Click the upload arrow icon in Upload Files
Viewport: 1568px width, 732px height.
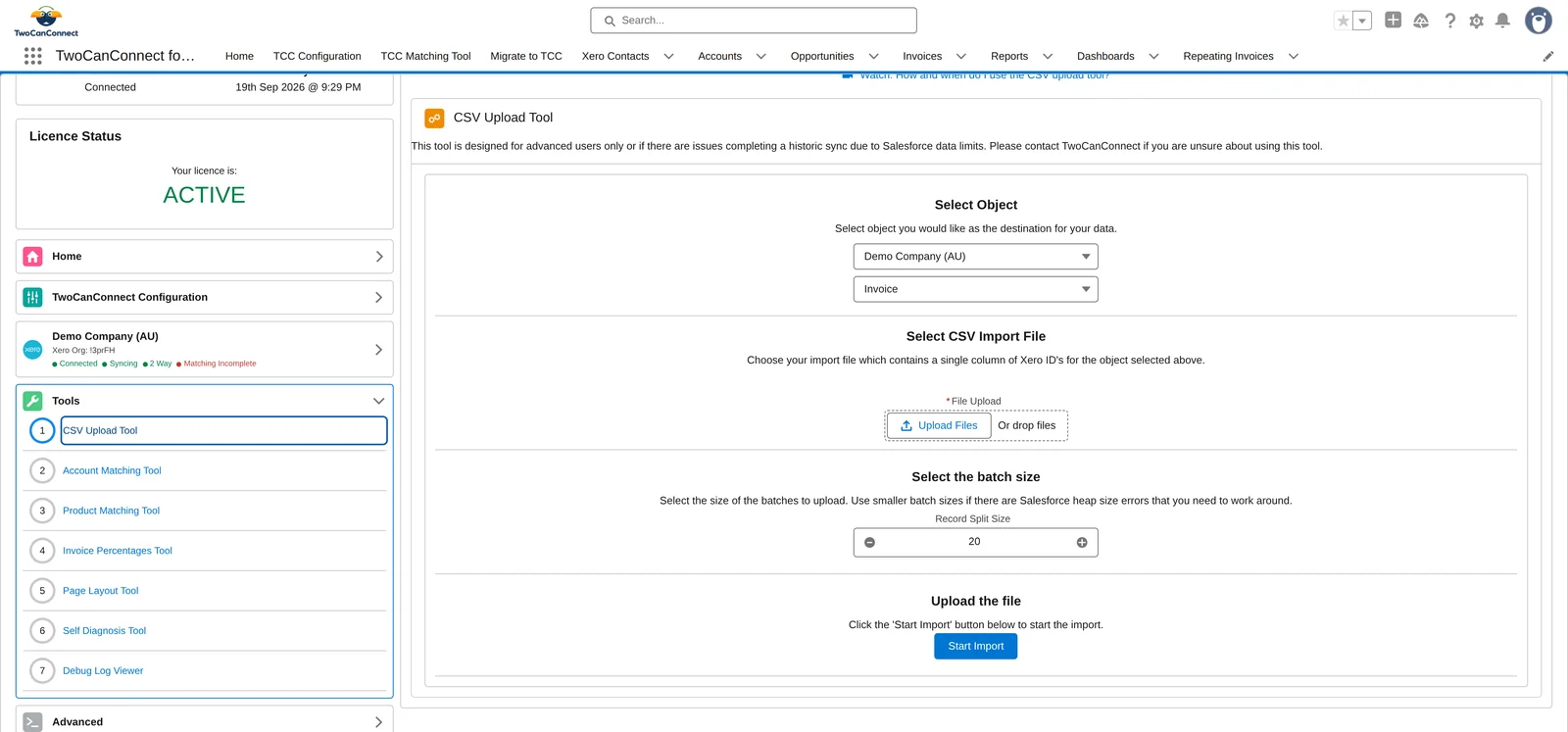(906, 425)
